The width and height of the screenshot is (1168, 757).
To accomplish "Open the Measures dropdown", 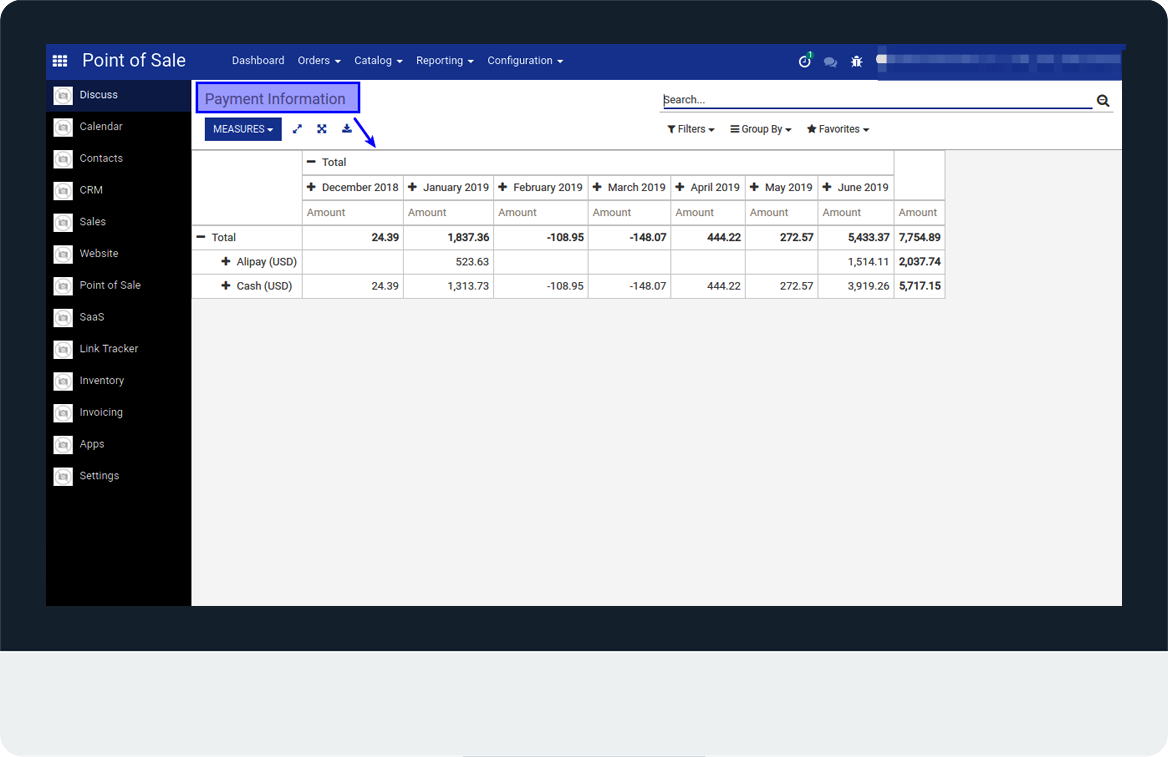I will (x=243, y=129).
